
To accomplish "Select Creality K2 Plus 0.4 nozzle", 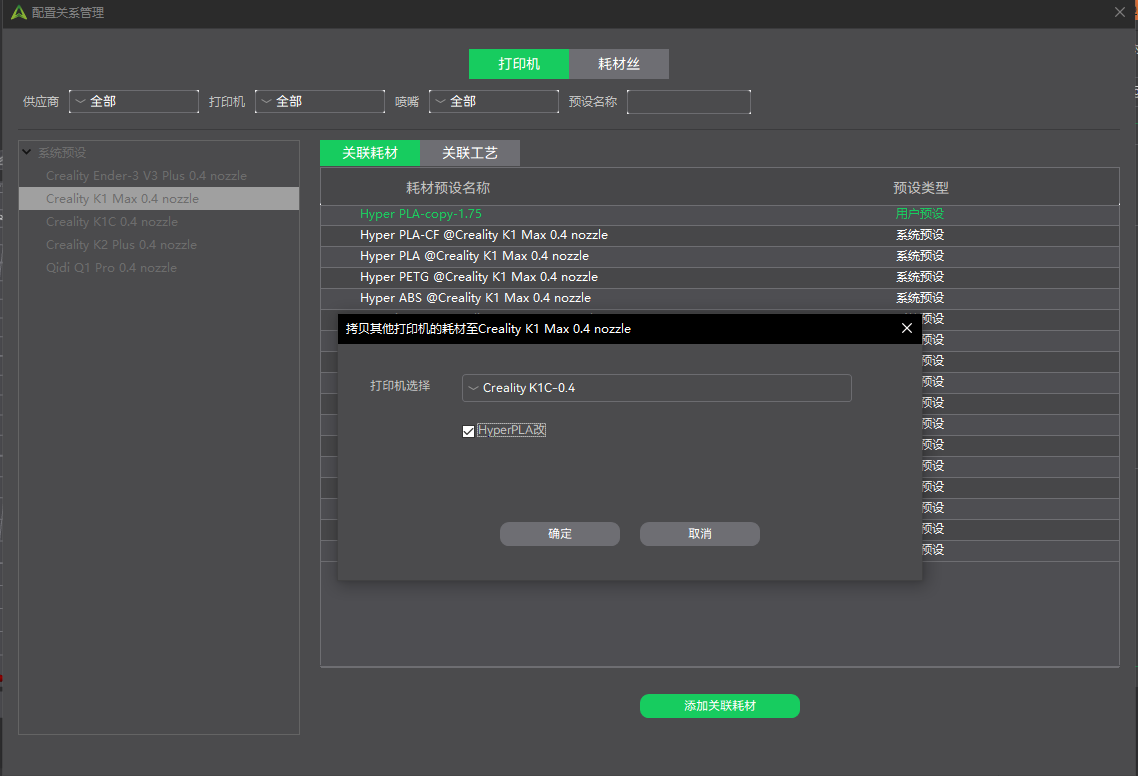I will point(159,245).
